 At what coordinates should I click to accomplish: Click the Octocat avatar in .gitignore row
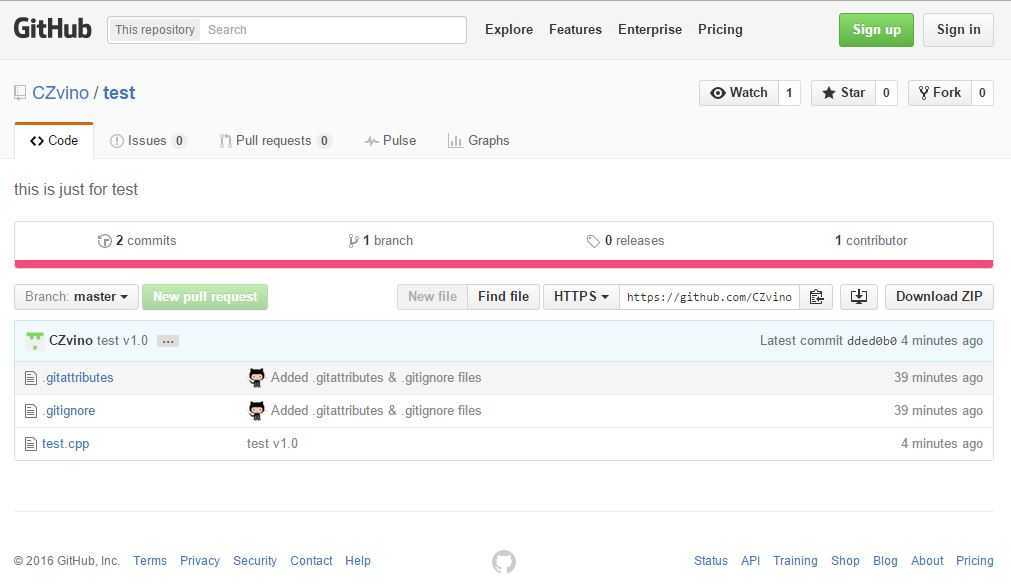coord(257,410)
